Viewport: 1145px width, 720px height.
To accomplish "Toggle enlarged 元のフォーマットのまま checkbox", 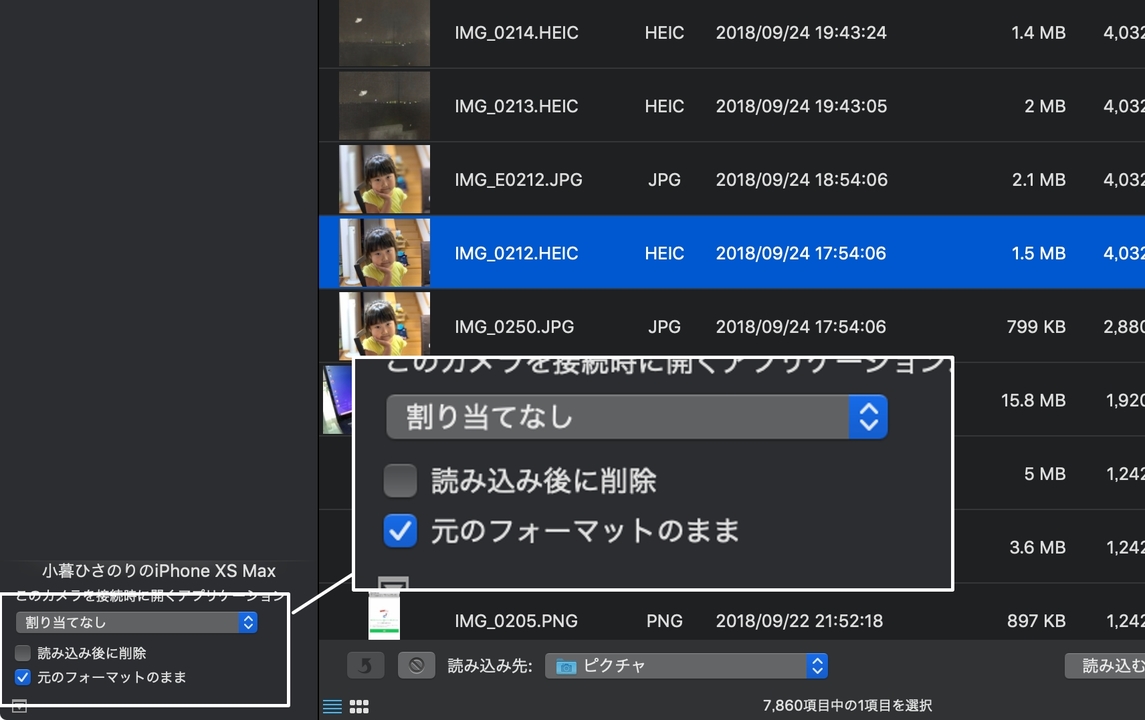I will 400,531.
